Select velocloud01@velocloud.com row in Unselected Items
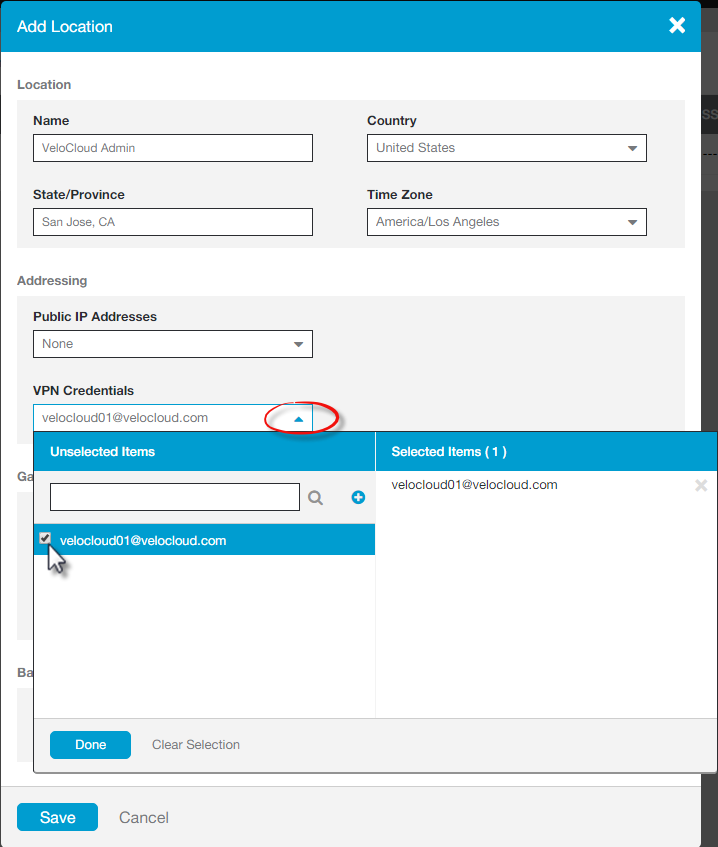The image size is (718, 847). pos(200,540)
